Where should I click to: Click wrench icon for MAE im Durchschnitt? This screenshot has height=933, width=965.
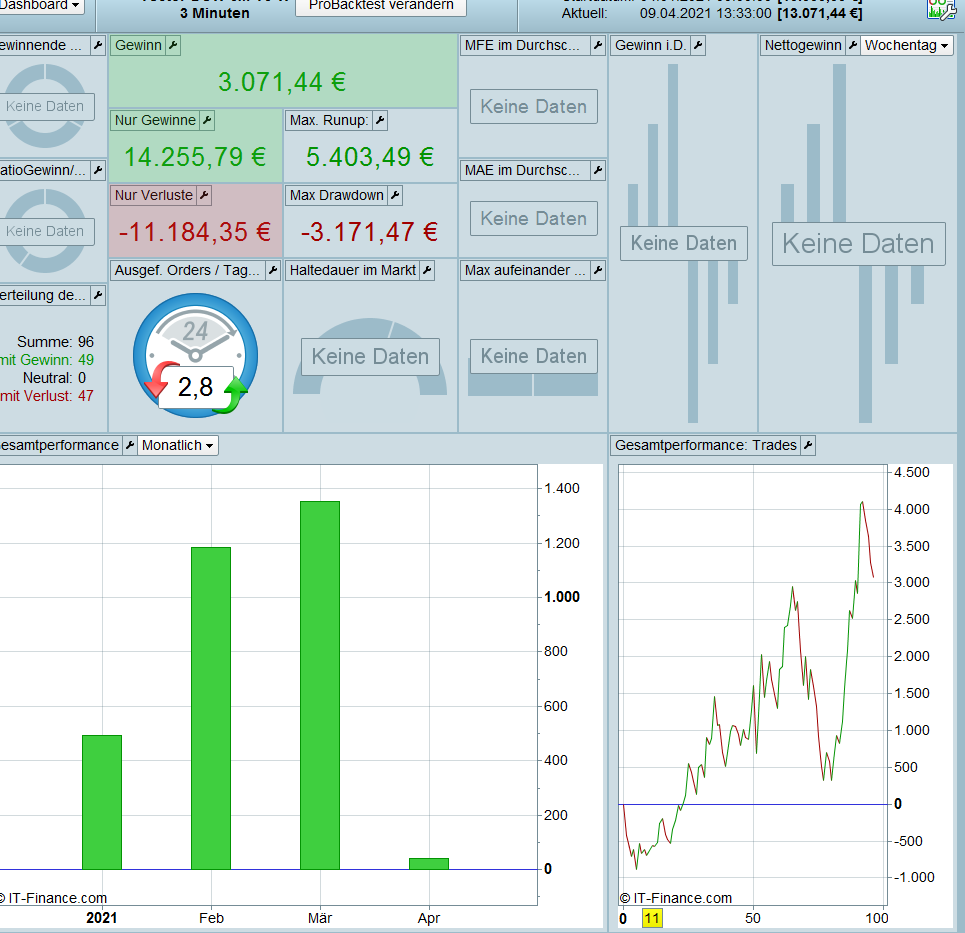point(598,170)
